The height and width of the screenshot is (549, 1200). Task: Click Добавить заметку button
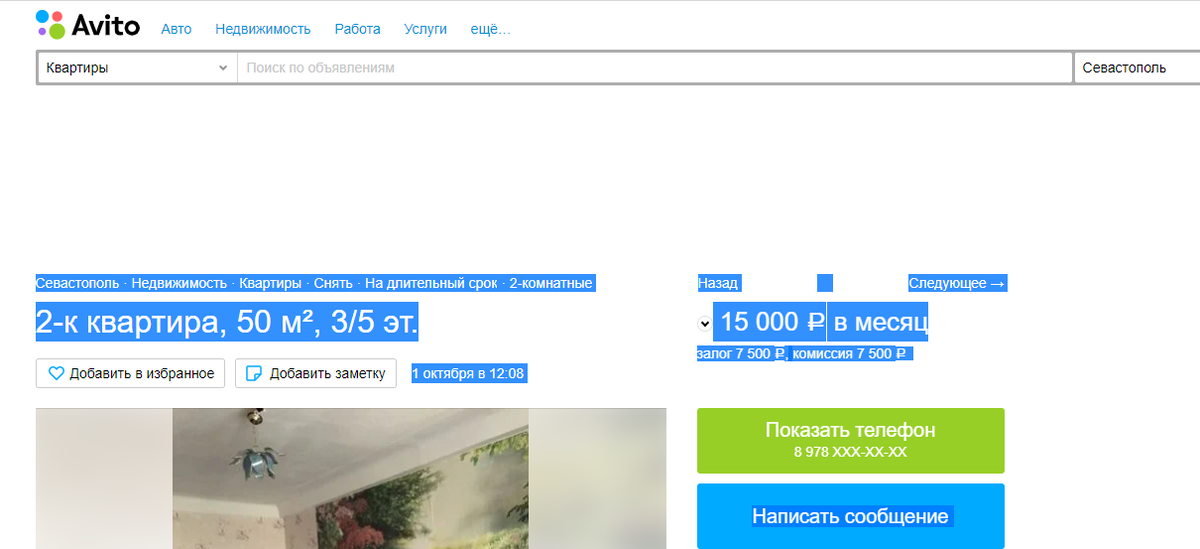point(316,373)
